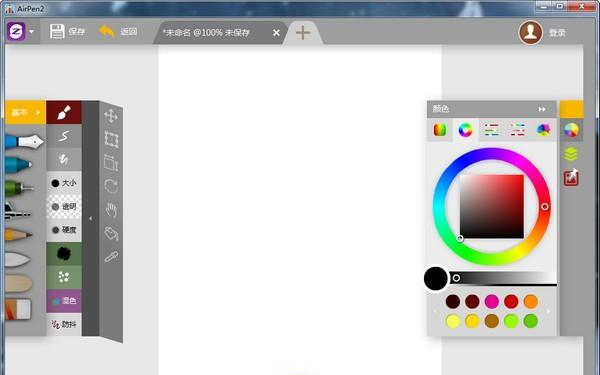This screenshot has height=375, width=600.
Task: Open the color wheel panel in right sidebar
Action: pyautogui.click(x=571, y=130)
